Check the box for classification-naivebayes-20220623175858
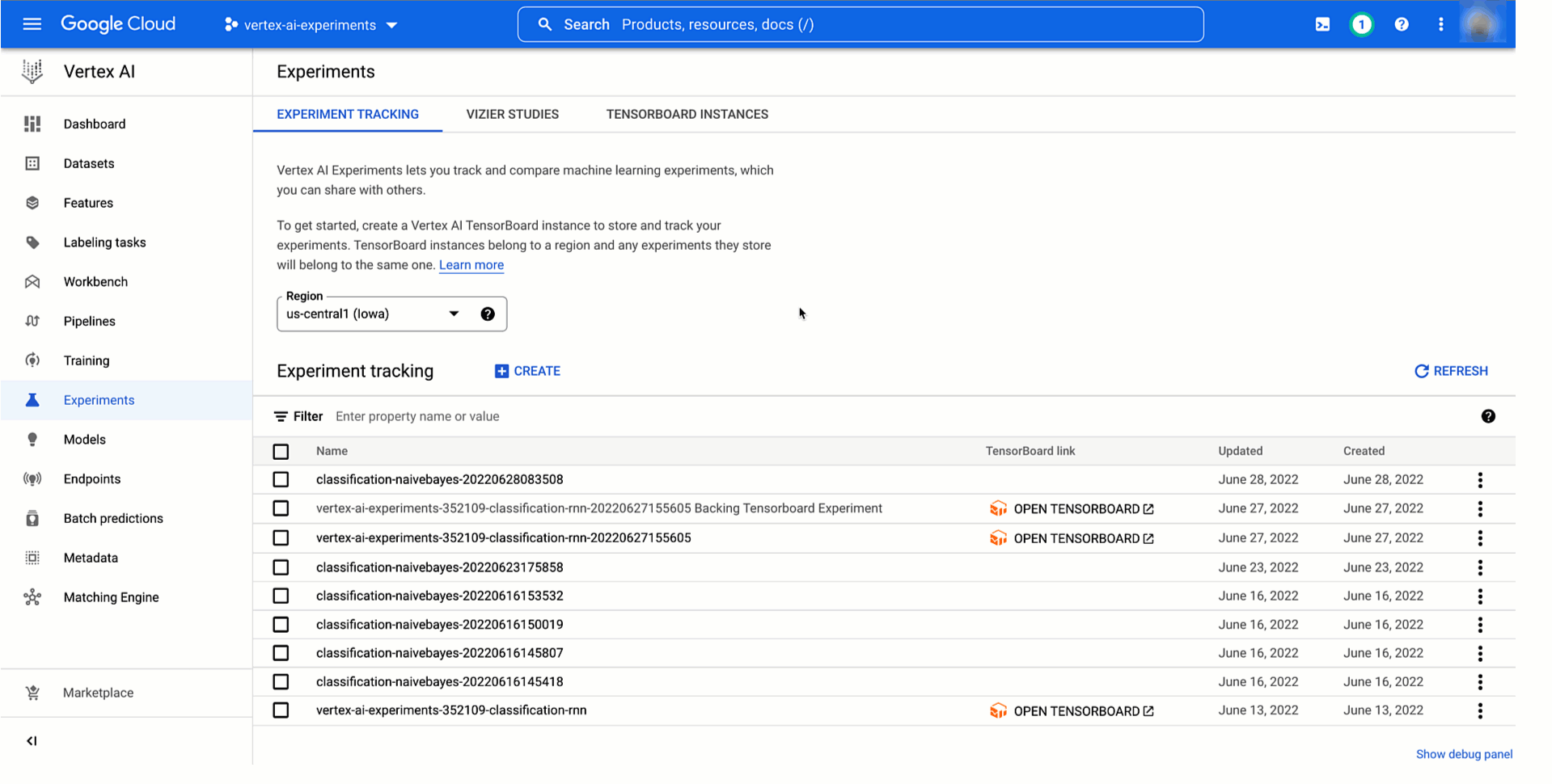The image size is (1552, 784). [281, 567]
